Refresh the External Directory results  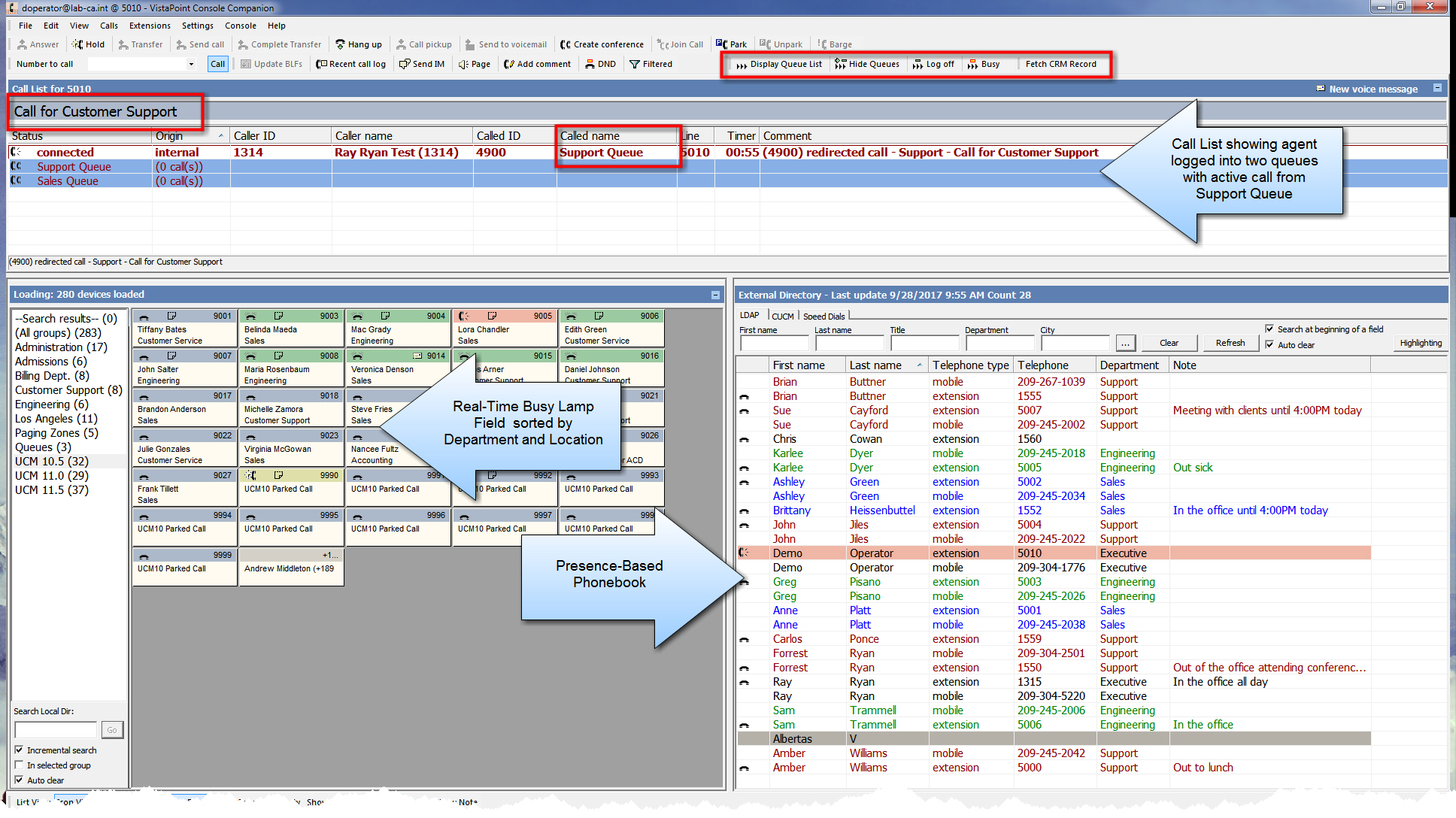(1230, 343)
